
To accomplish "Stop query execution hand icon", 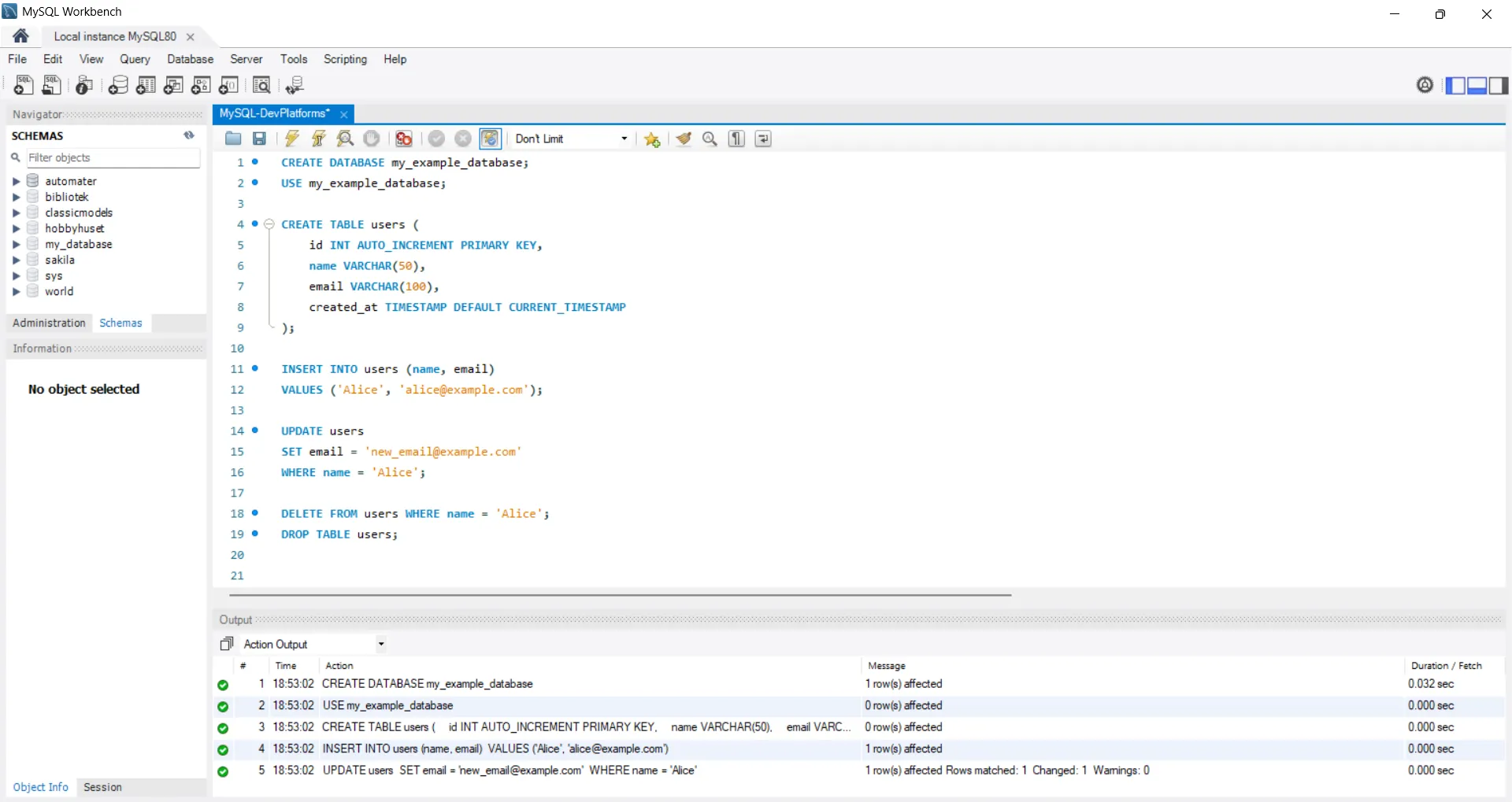I will point(372,139).
